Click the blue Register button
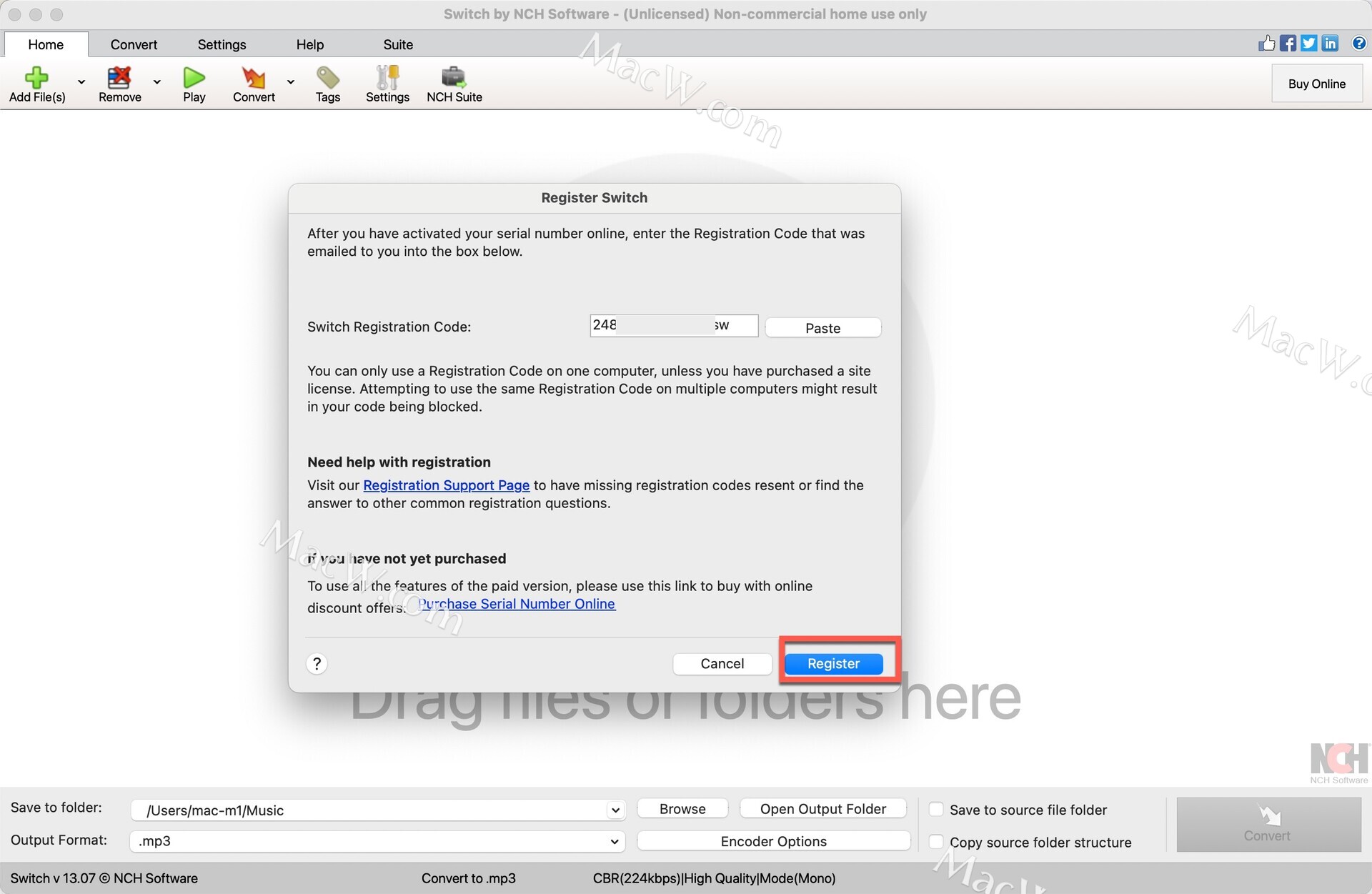This screenshot has height=894, width=1372. tap(833, 663)
